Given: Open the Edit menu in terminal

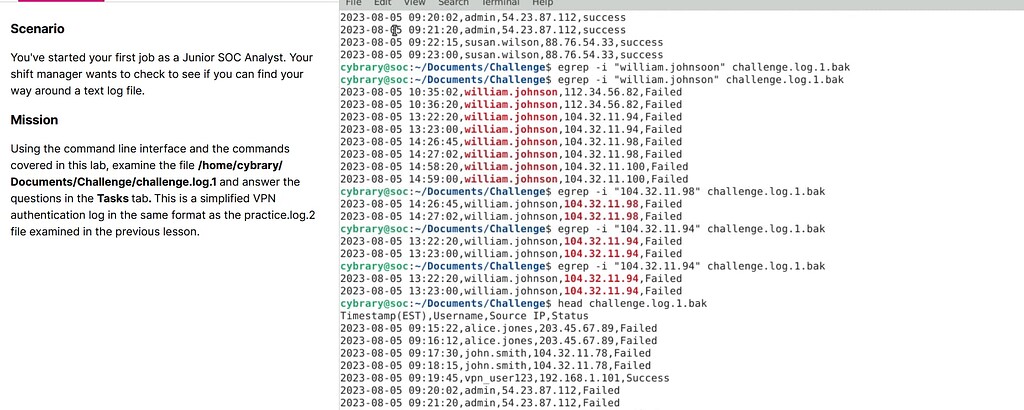Looking at the screenshot, I should (x=382, y=3).
